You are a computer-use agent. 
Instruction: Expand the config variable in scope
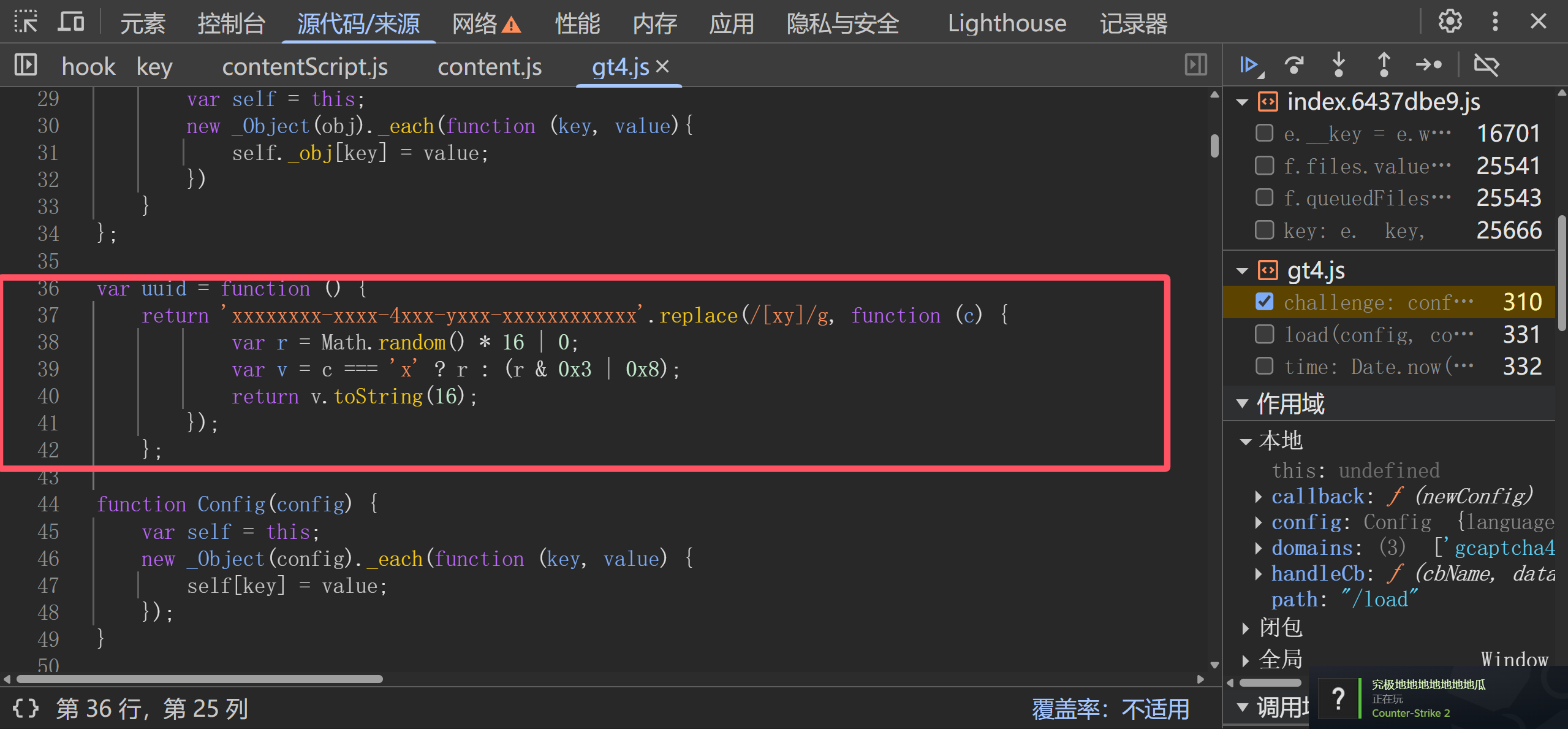point(1259,522)
